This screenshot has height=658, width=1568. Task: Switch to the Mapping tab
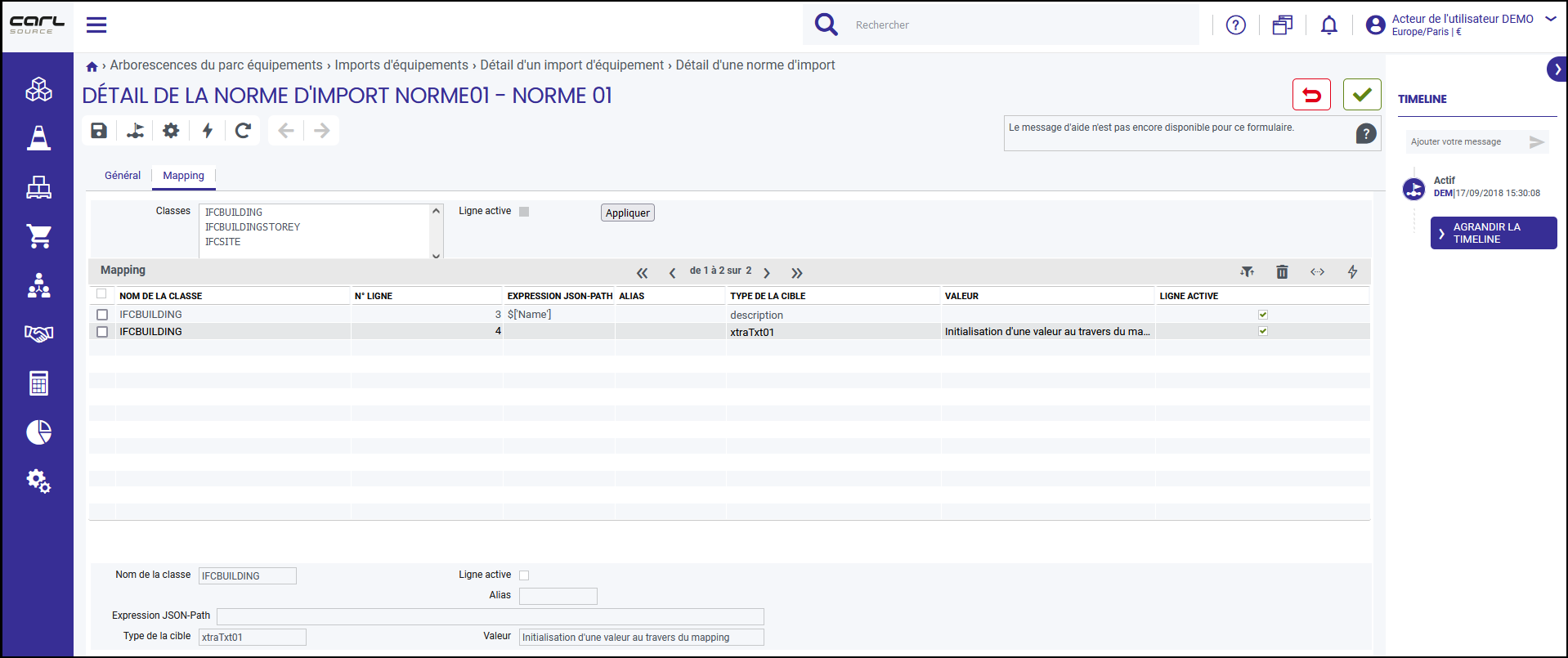183,176
